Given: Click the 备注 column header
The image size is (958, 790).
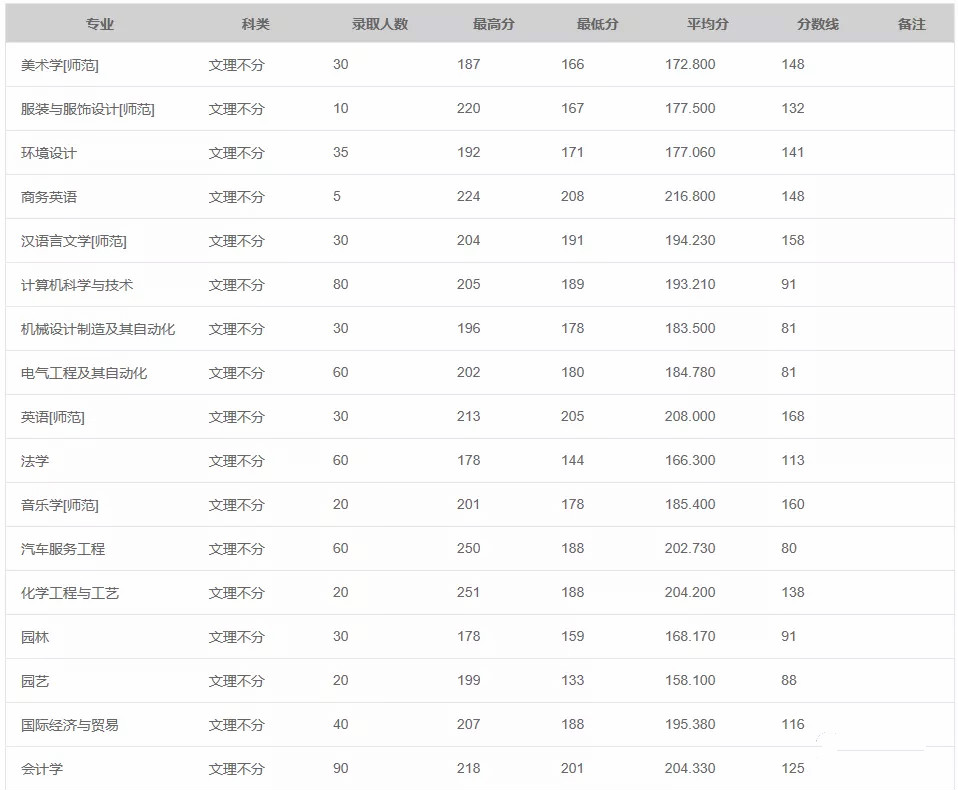Looking at the screenshot, I should click(912, 24).
